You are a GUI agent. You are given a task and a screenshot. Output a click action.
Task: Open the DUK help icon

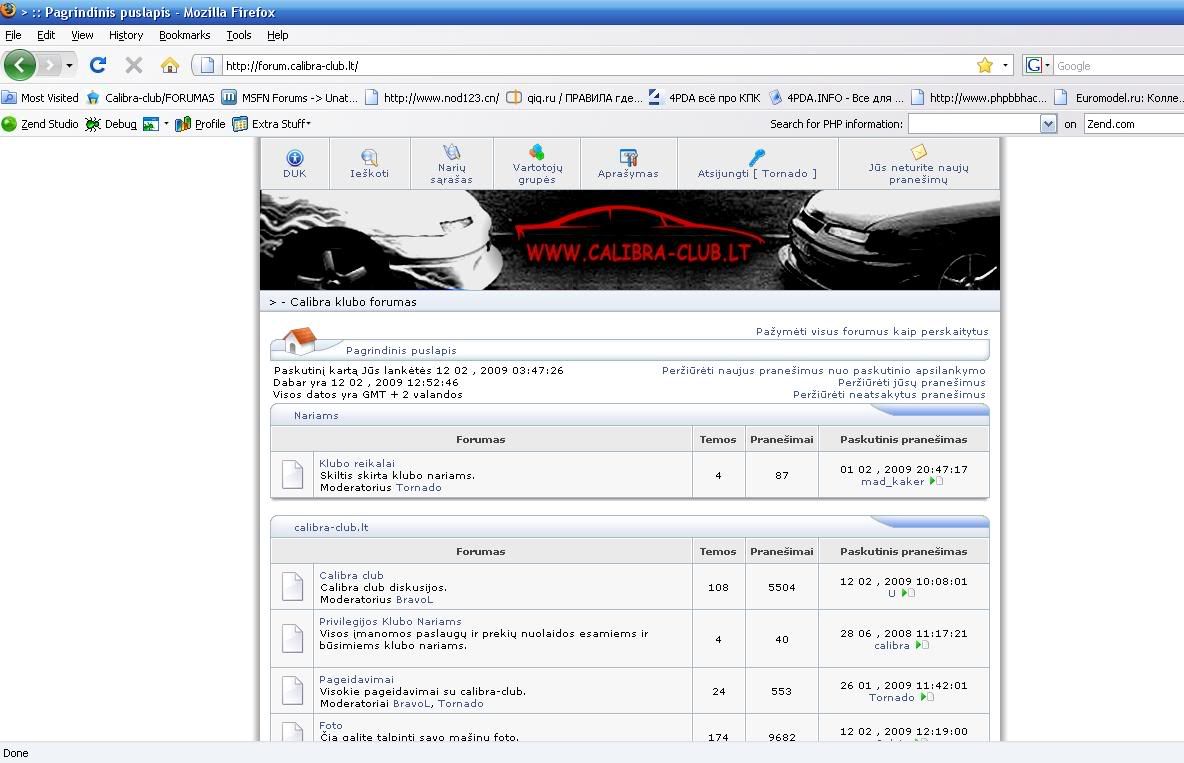pyautogui.click(x=294, y=158)
